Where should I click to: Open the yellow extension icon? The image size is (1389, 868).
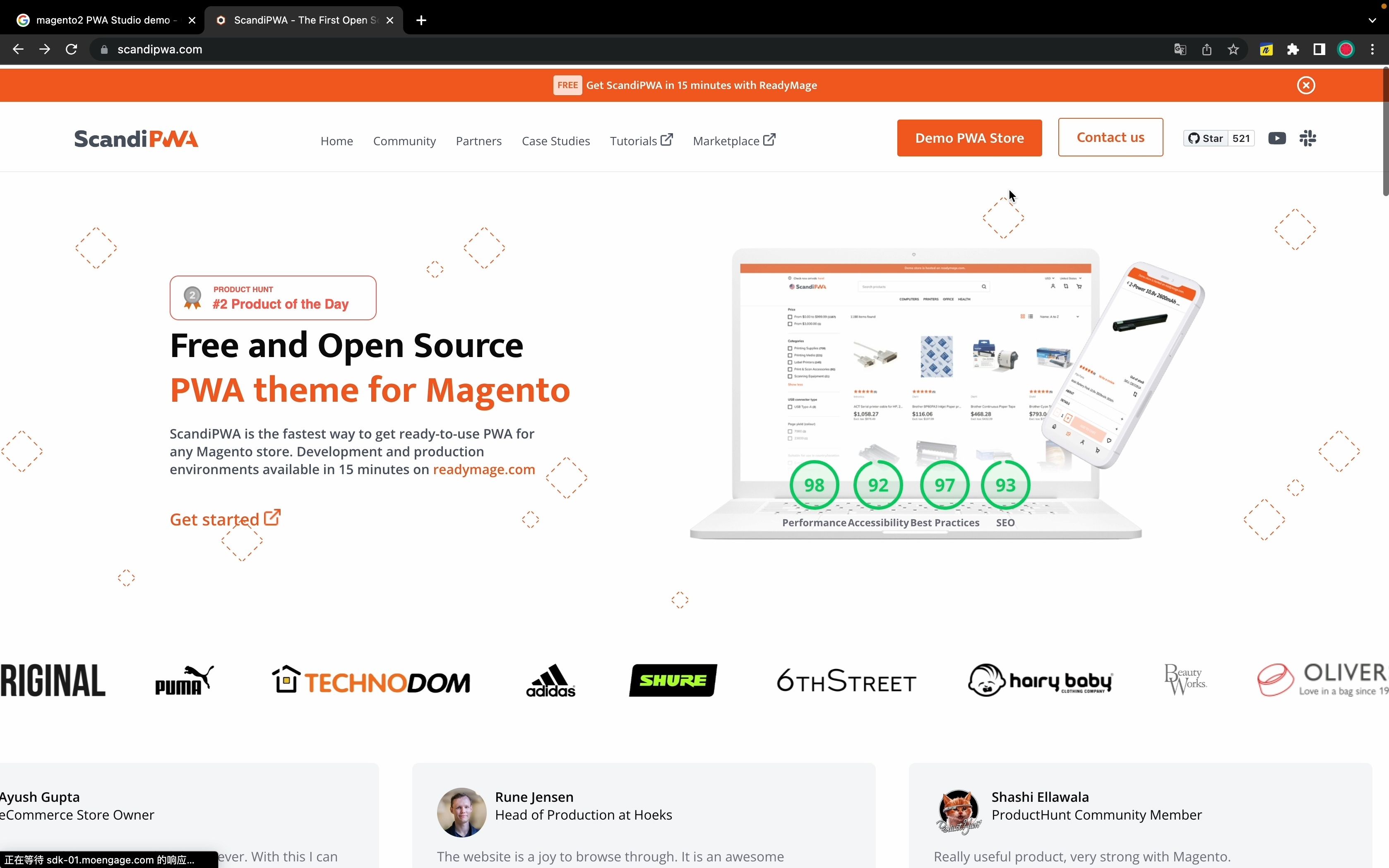[x=1266, y=49]
